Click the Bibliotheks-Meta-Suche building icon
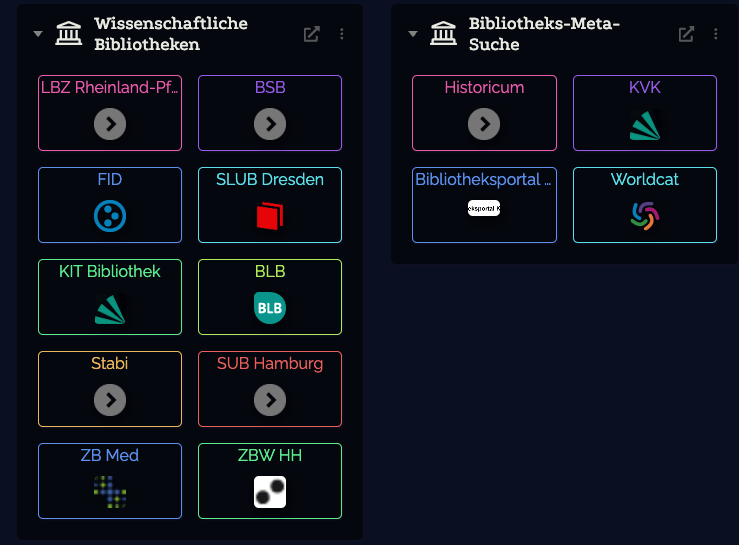Viewport: 739px width, 545px height. (x=443, y=33)
